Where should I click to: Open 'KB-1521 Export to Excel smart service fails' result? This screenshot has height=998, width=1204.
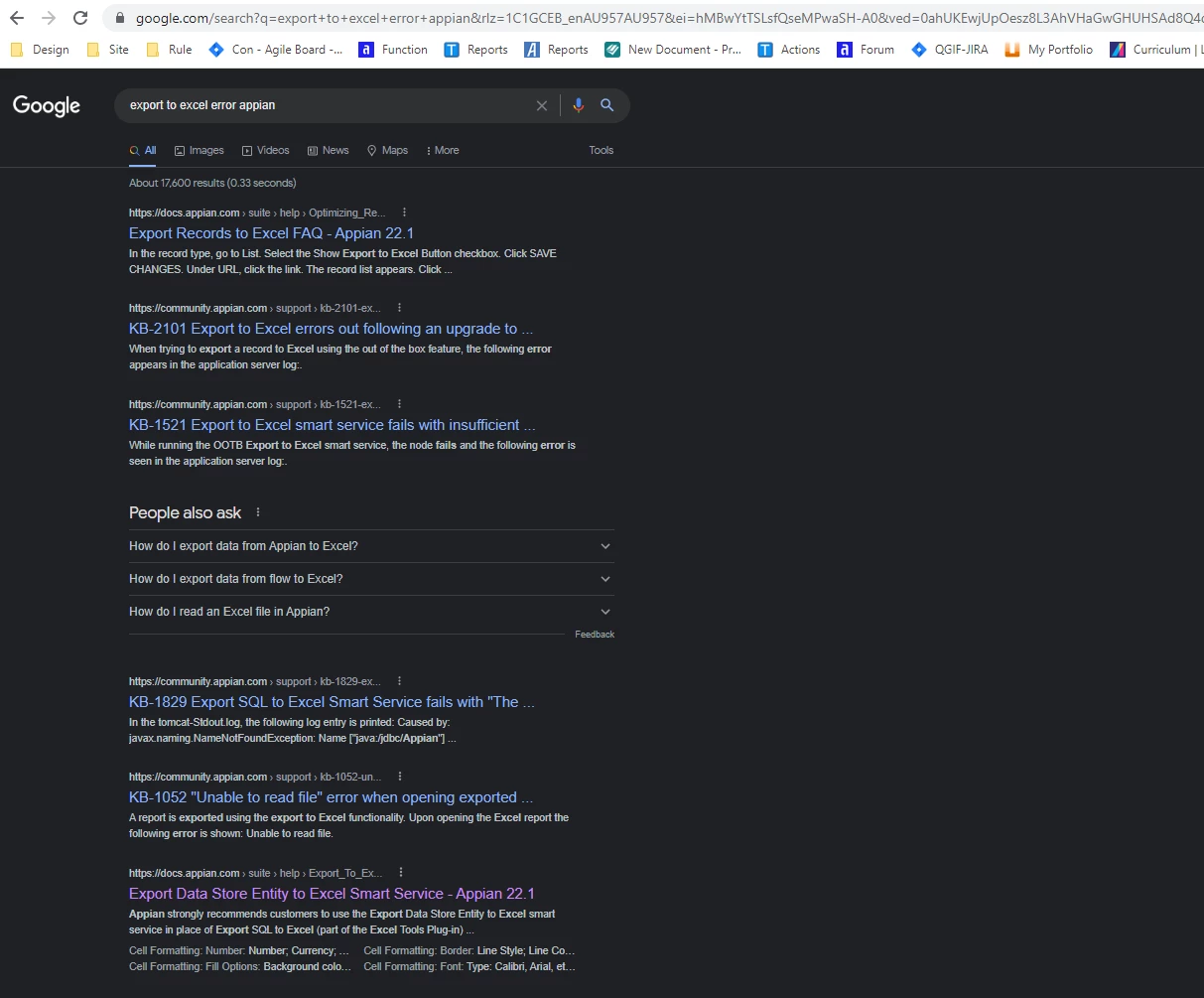(x=332, y=425)
